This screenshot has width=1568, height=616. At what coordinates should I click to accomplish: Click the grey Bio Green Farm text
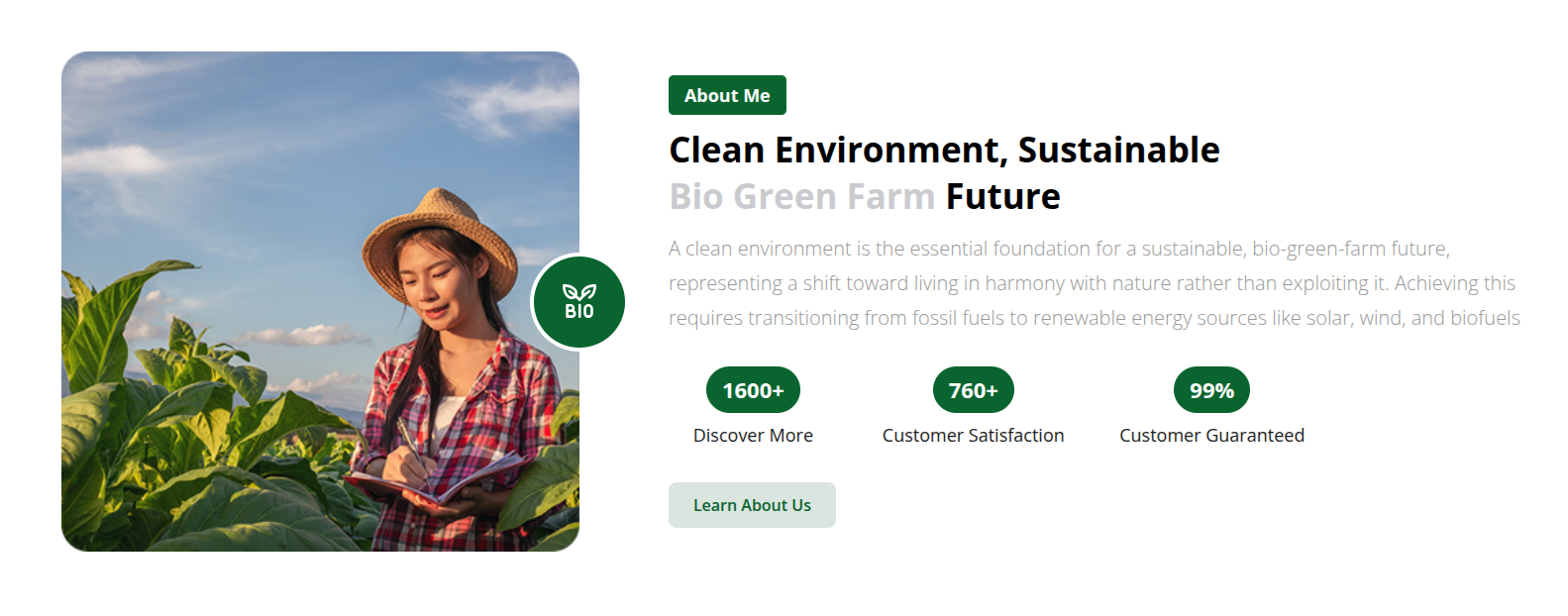pos(801,197)
